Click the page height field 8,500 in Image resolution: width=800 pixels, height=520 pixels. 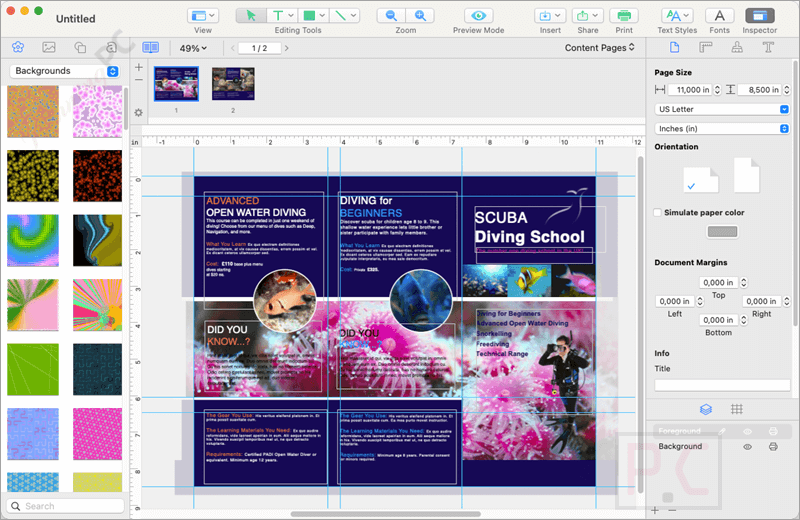pos(760,90)
